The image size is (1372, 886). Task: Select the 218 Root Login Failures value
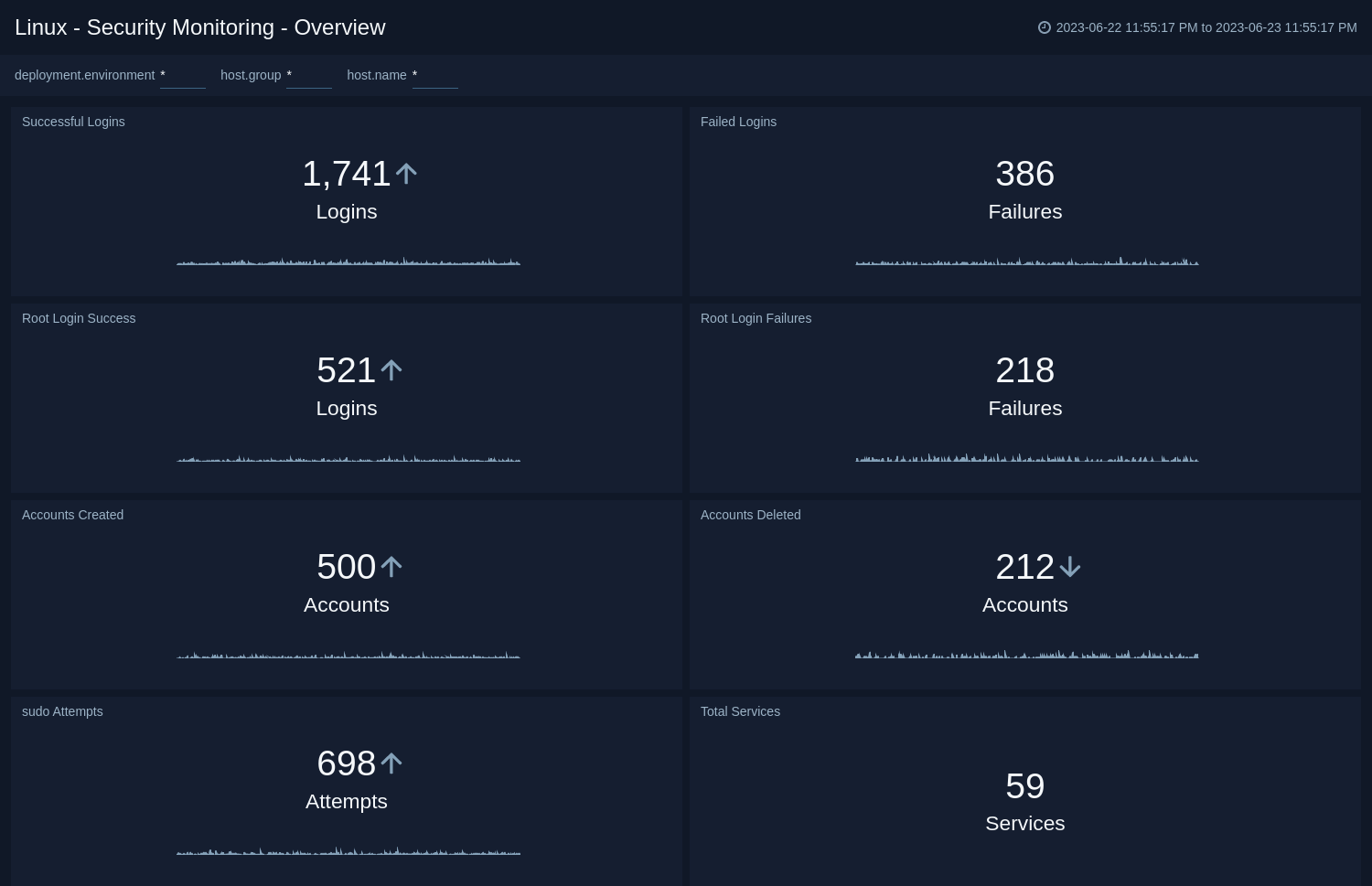1025,370
